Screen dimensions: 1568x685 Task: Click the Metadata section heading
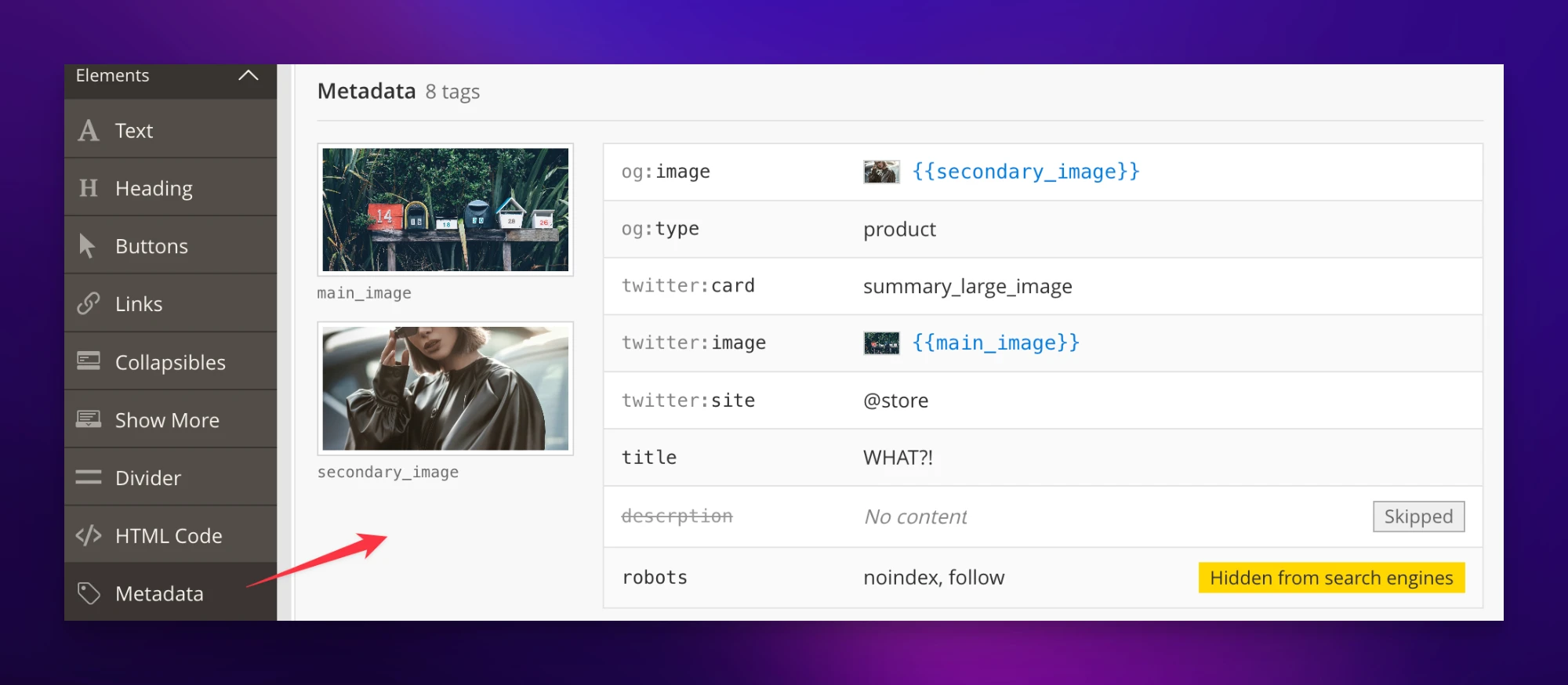(366, 91)
